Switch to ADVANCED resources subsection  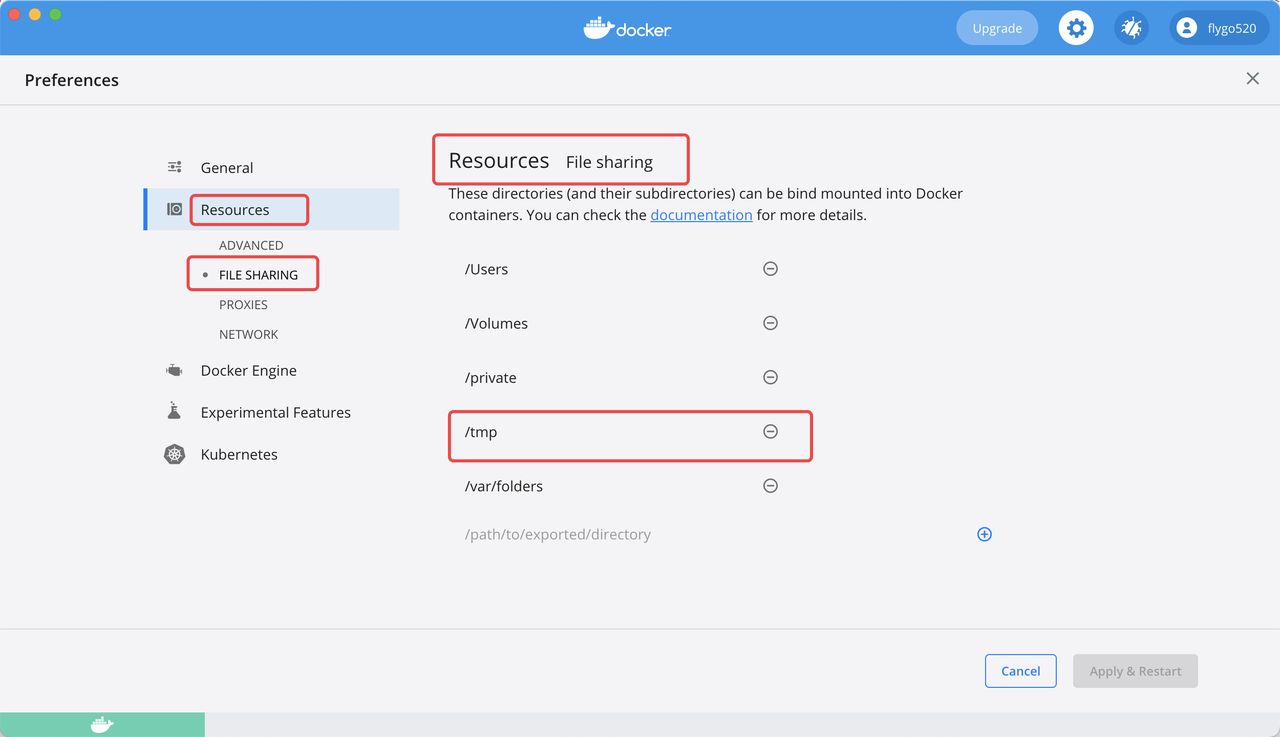[251, 245]
